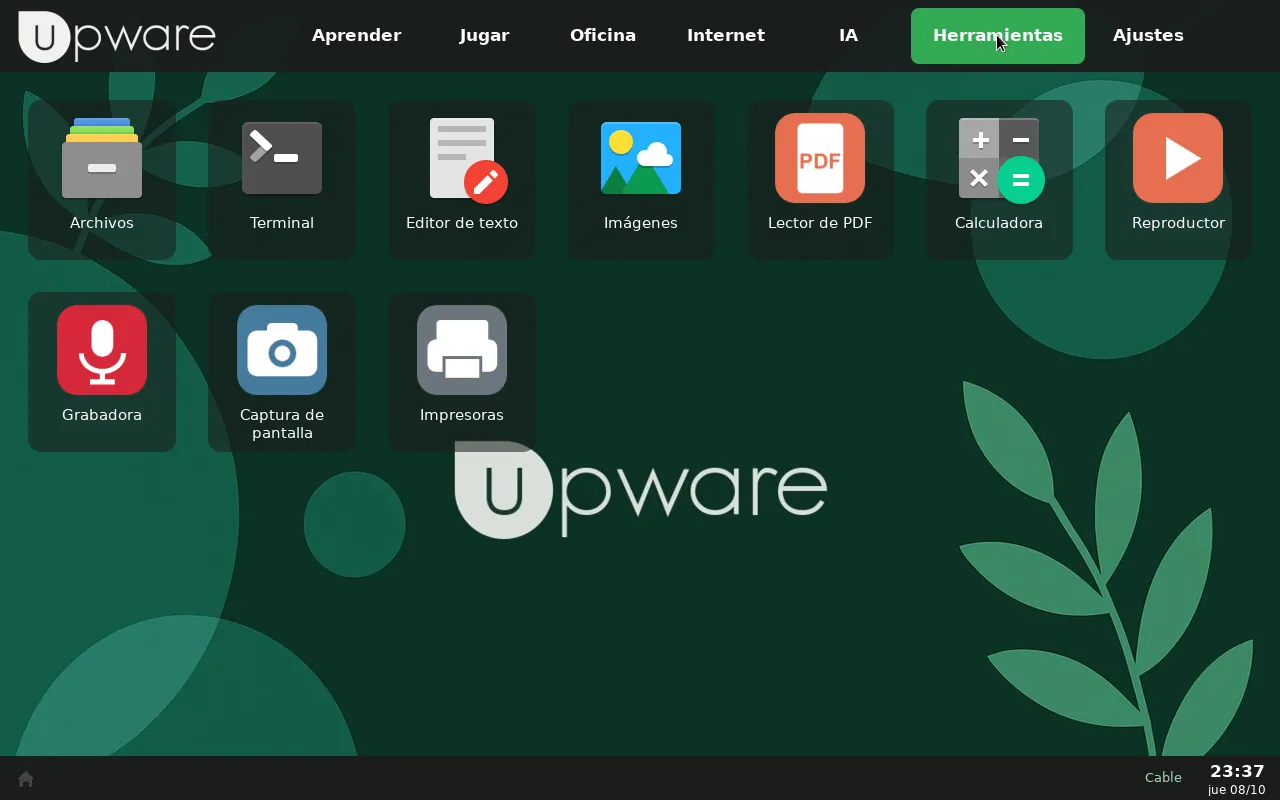
Task: Open the Oficina tab
Action: click(603, 36)
